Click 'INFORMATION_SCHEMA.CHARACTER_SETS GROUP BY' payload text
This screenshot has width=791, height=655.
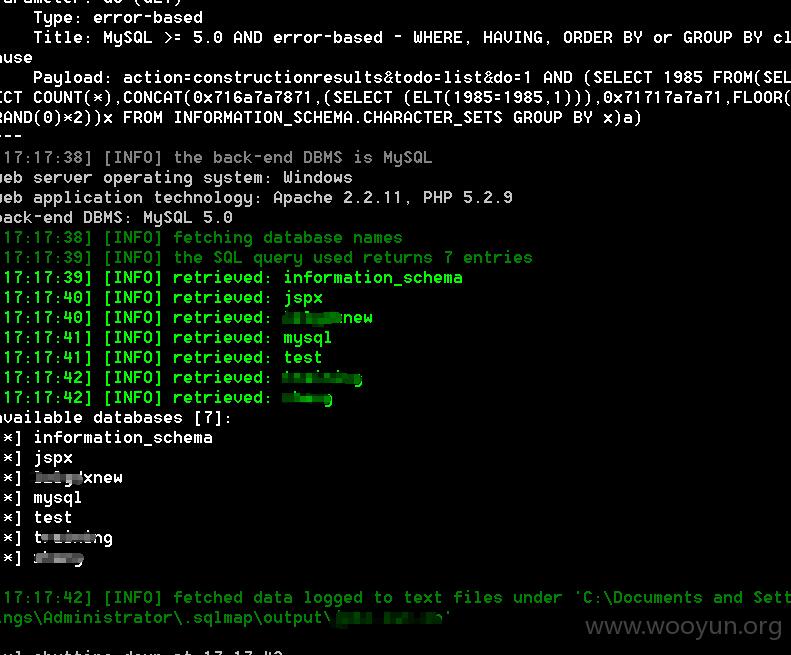pos(383,118)
